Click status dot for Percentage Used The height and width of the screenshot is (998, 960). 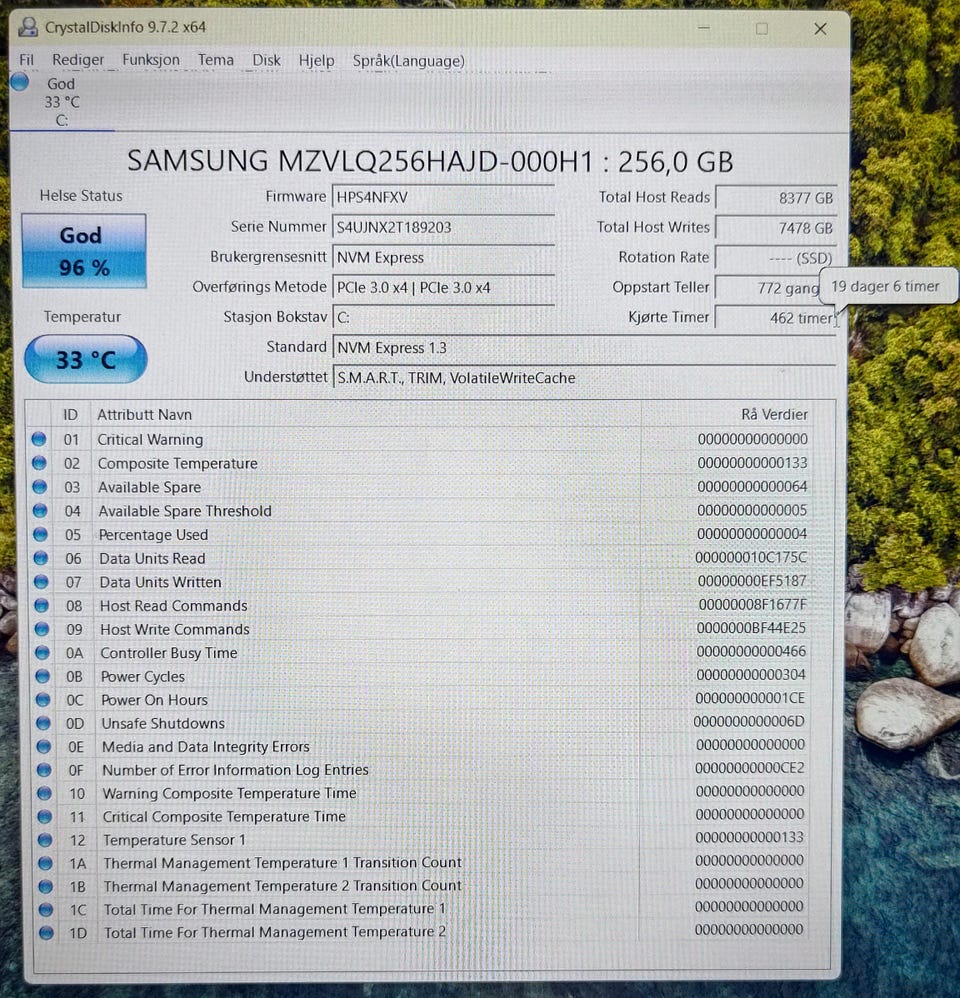pos(40,534)
